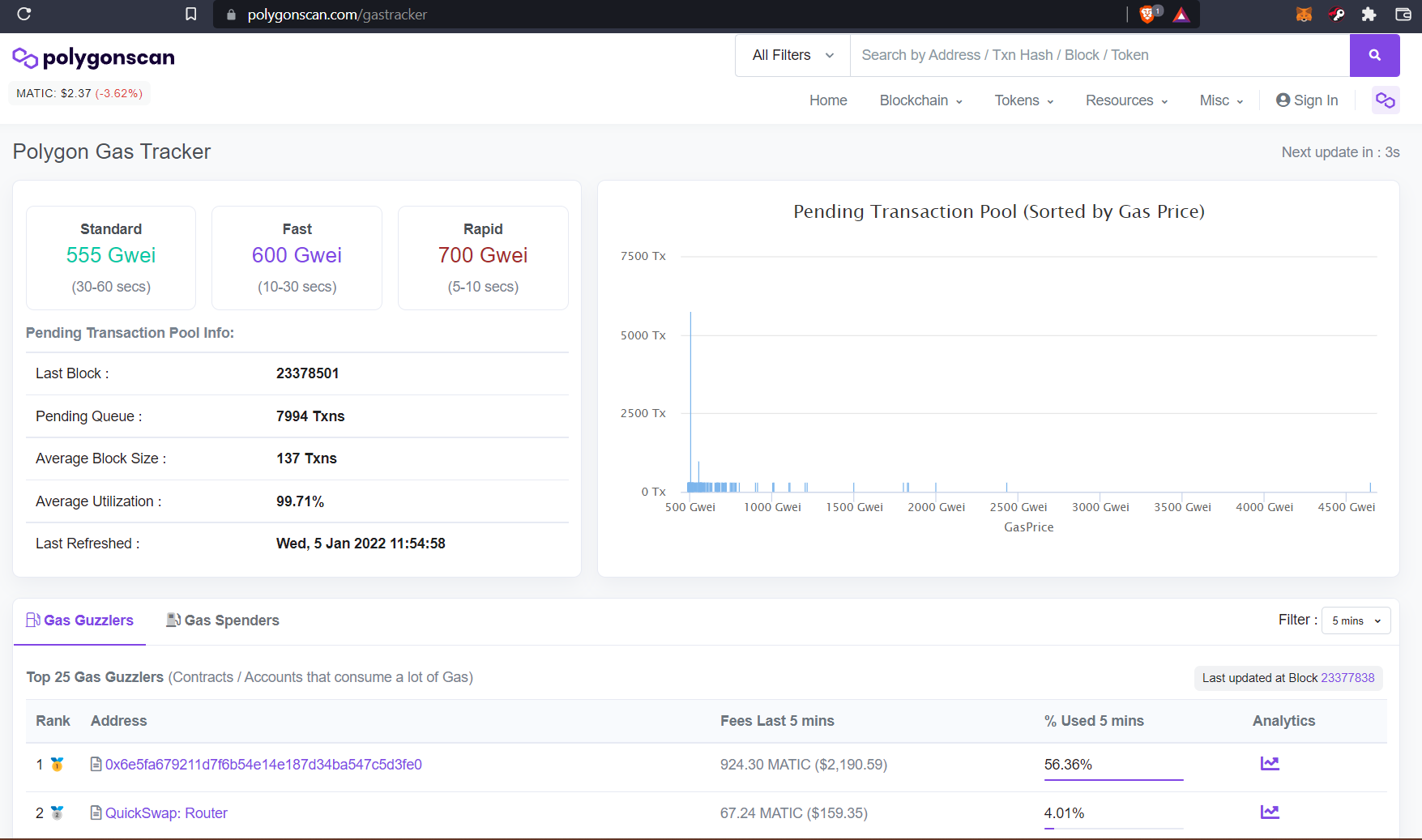Click the tallest bar in pending pool chart
The image size is (1422, 840).
pyautogui.click(x=690, y=402)
